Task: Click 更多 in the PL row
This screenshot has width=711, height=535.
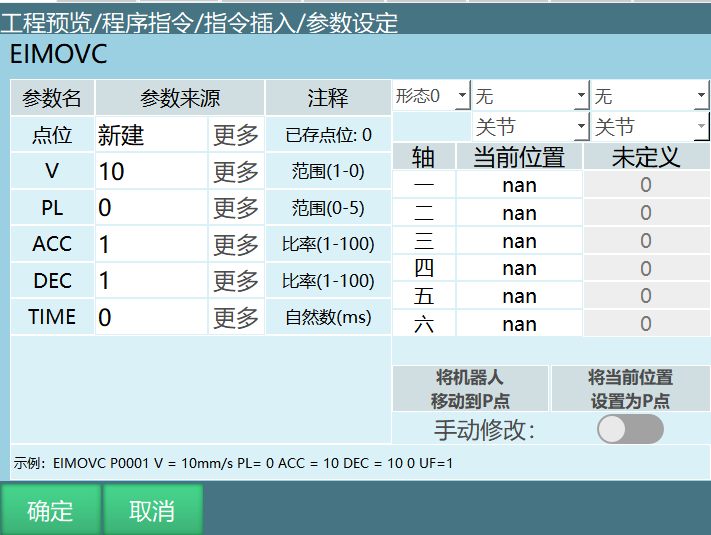Action: pyautogui.click(x=236, y=208)
